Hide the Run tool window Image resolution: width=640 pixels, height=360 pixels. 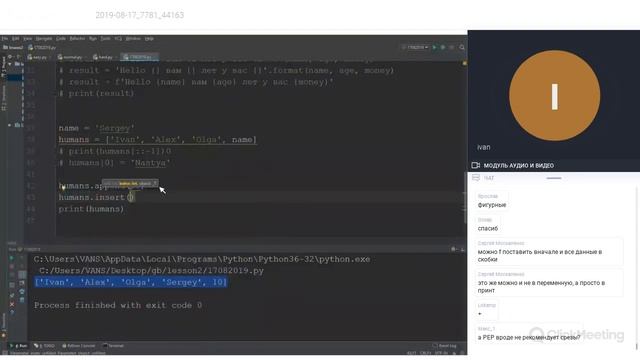pos(462,249)
